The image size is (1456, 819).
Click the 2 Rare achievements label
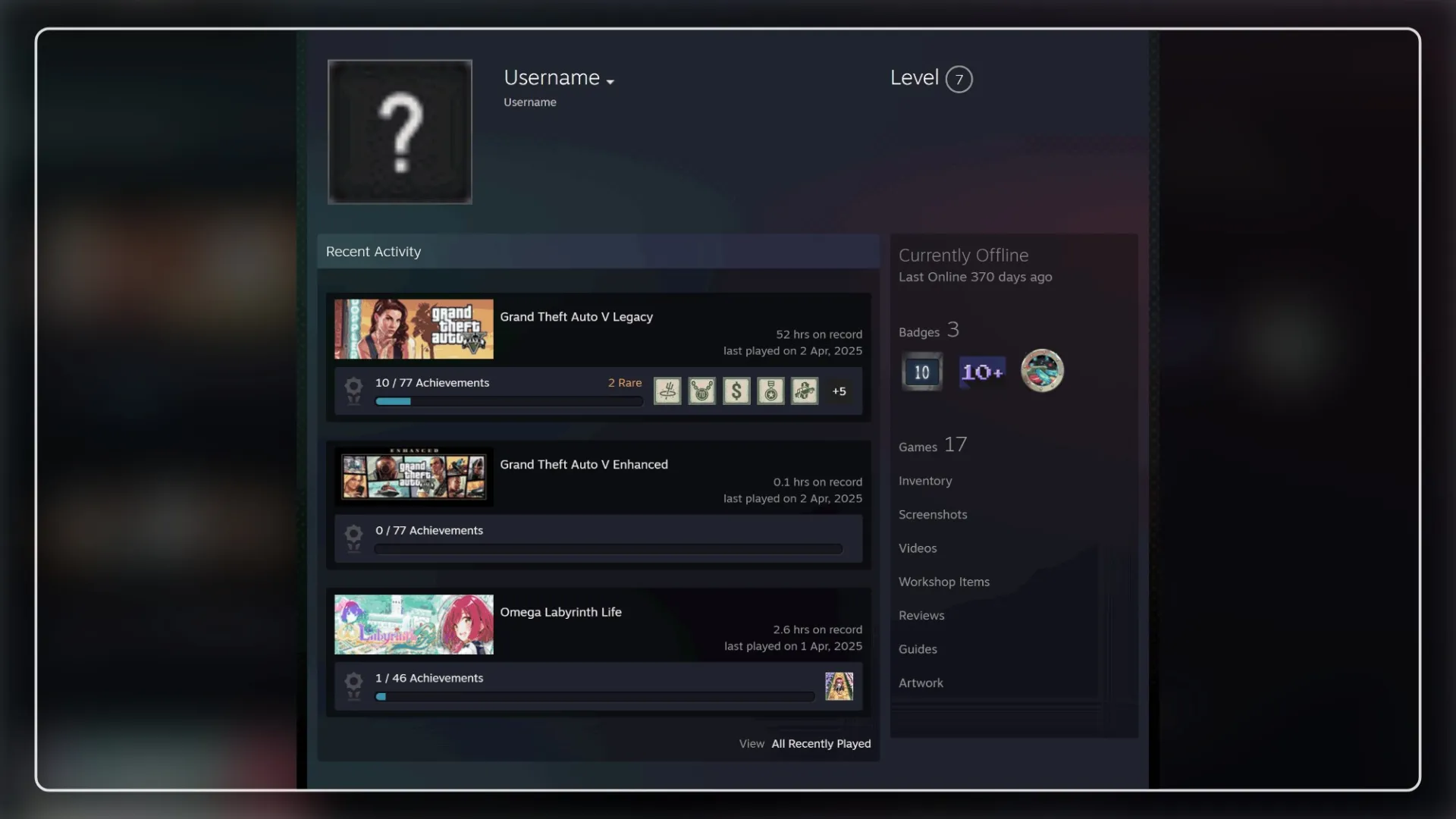[x=625, y=383]
